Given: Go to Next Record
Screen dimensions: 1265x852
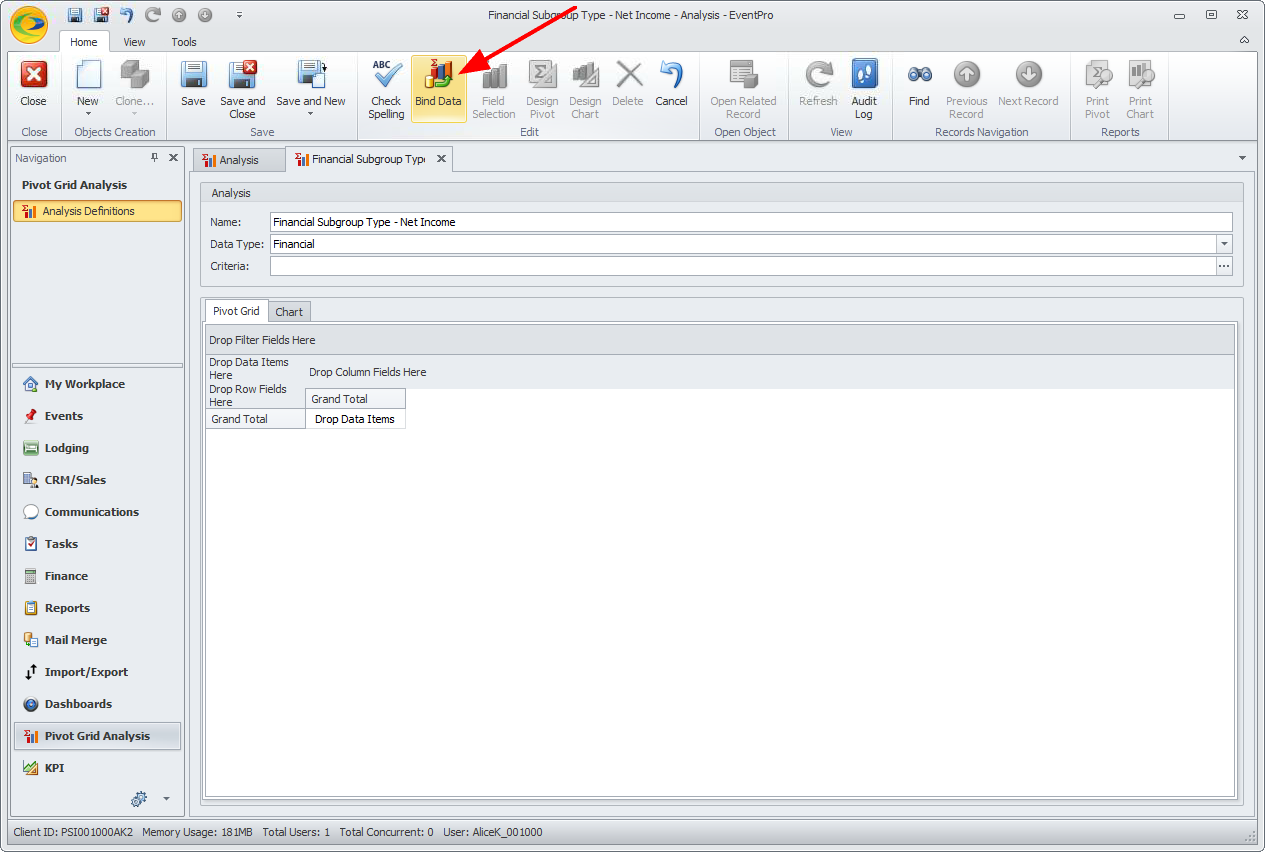Looking at the screenshot, I should point(1028,84).
